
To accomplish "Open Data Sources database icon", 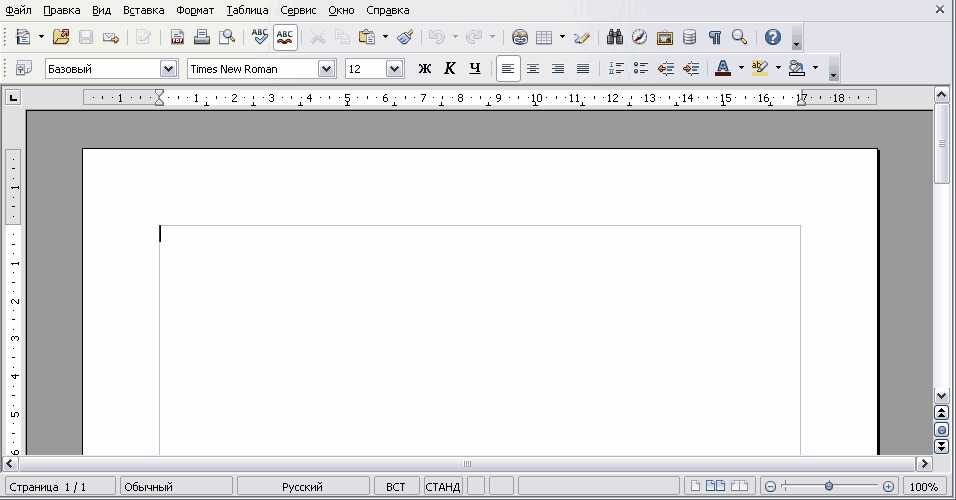I will point(689,38).
